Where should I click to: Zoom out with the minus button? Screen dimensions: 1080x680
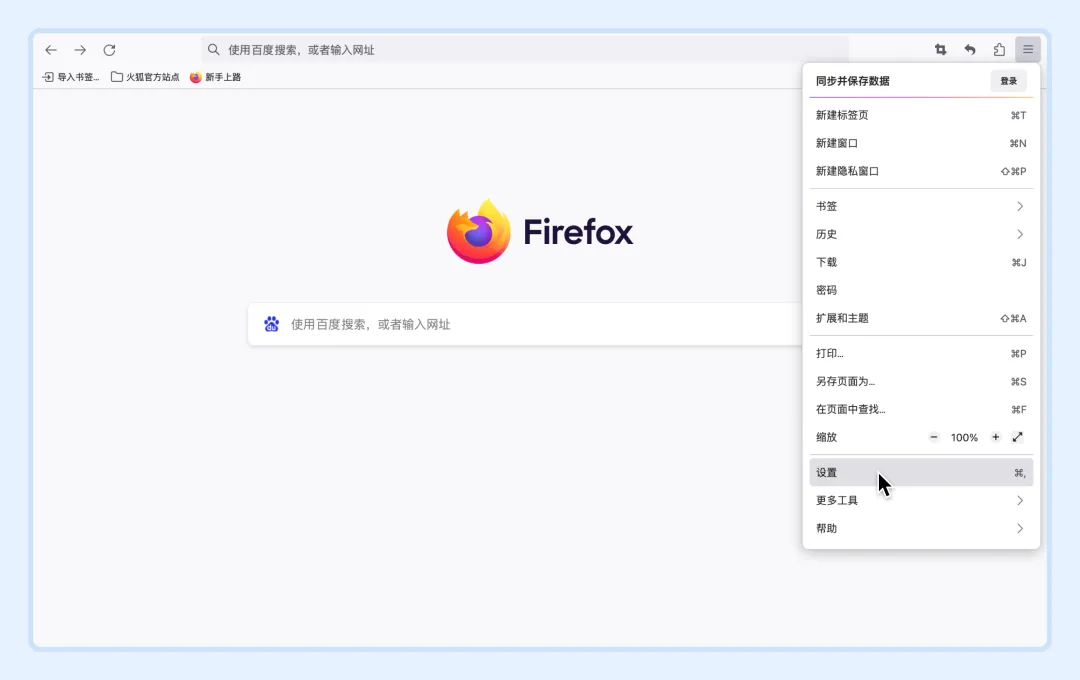934,437
